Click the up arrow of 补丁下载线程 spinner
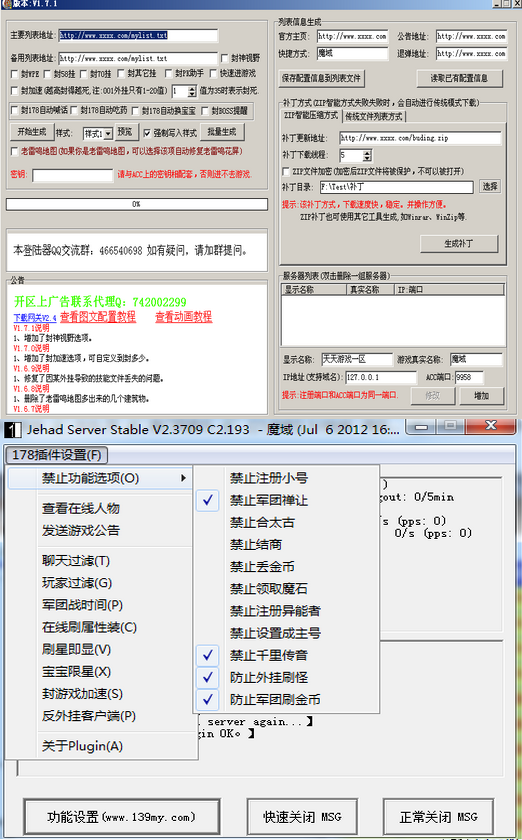Screen dimensions: 522x840 367,153
